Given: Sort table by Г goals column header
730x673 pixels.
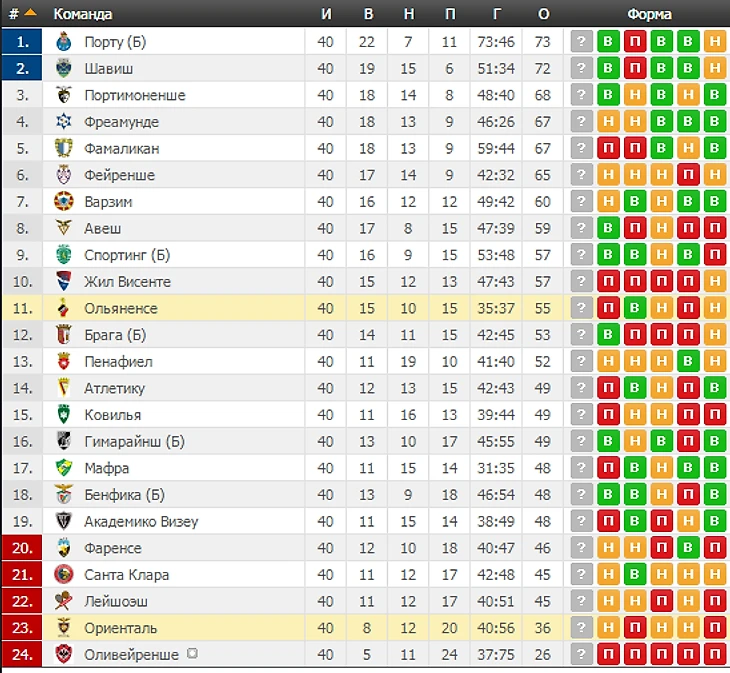Looking at the screenshot, I should 497,14.
